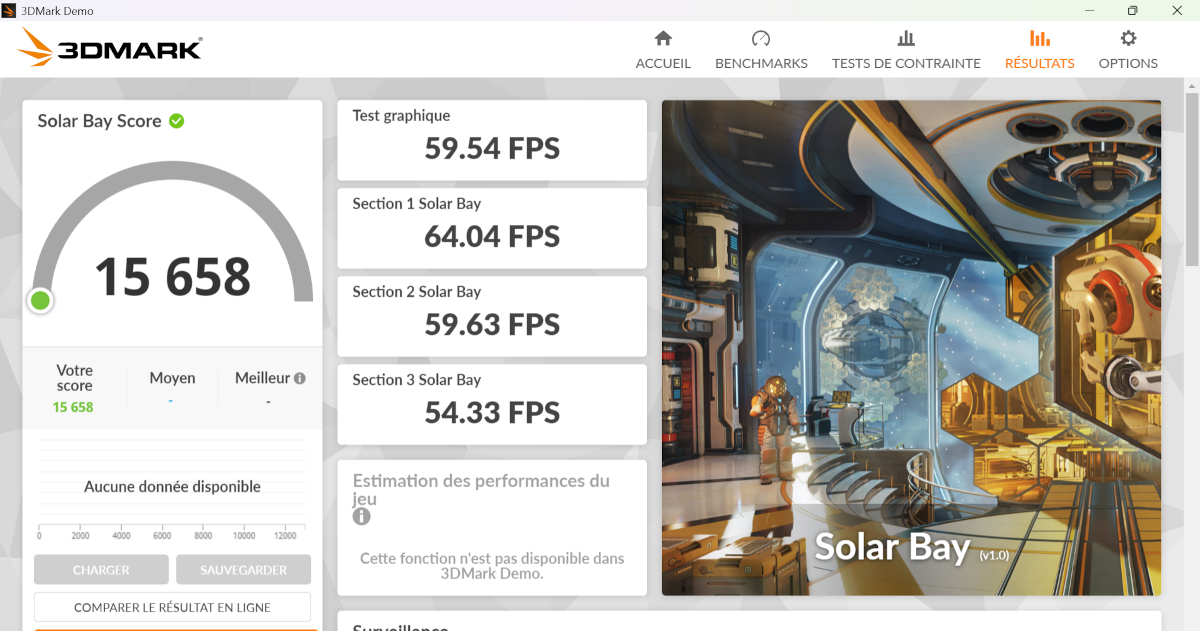Click the Tests de contrainte bar chart icon
1200x631 pixels.
(906, 39)
